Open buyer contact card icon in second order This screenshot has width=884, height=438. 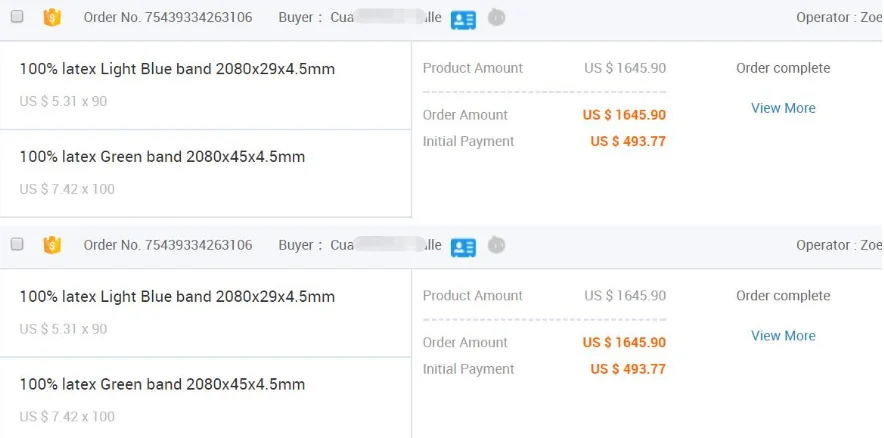(463, 247)
